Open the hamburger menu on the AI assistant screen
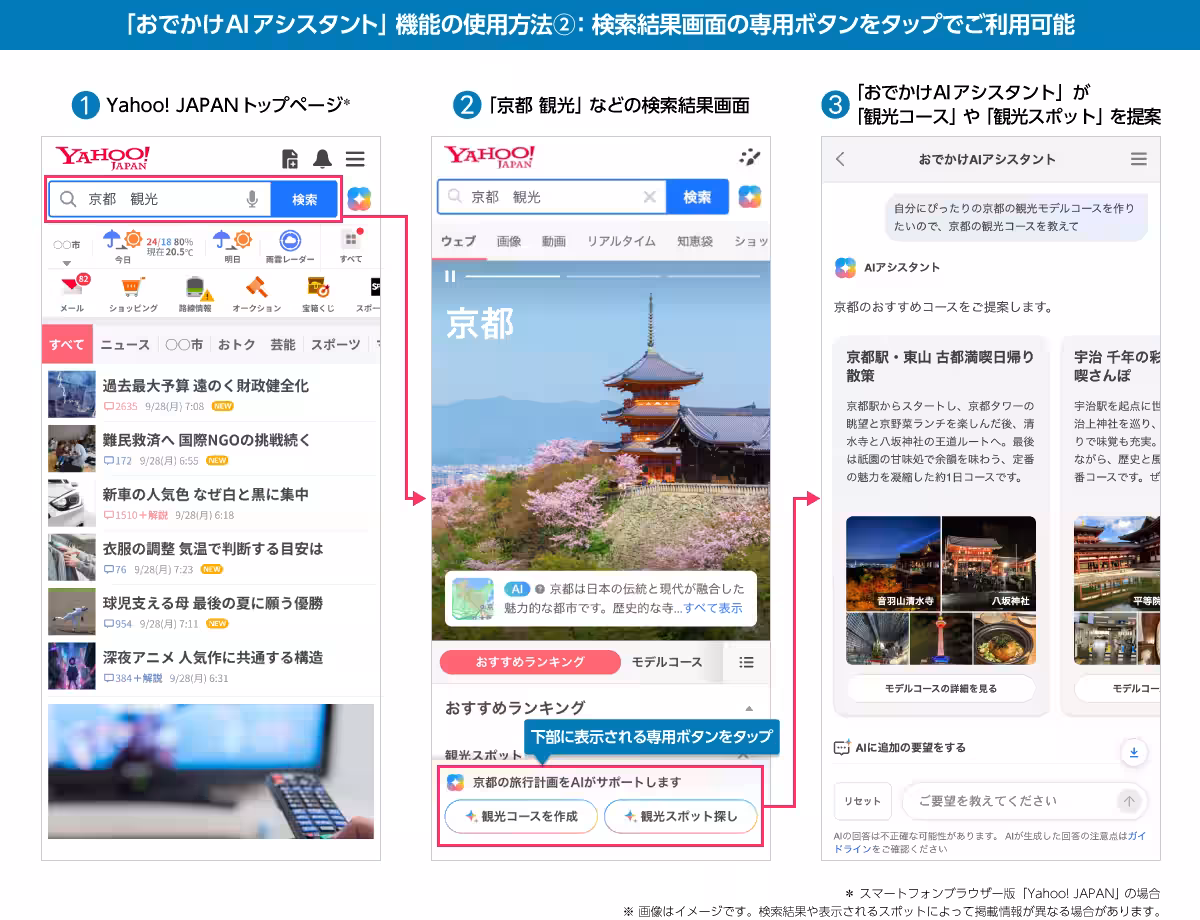The image size is (1200, 920). tap(1137, 159)
